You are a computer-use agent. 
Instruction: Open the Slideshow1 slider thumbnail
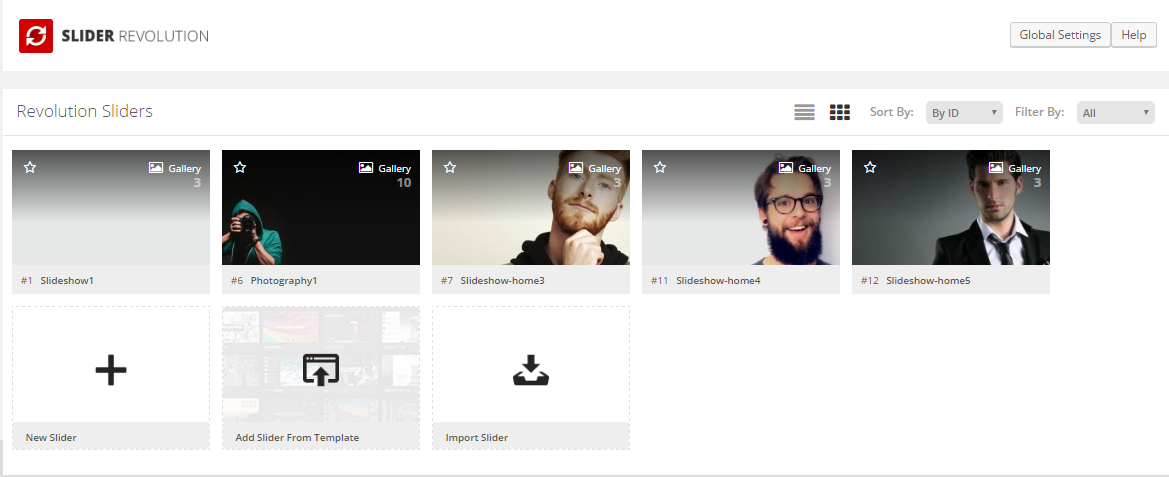click(x=111, y=208)
